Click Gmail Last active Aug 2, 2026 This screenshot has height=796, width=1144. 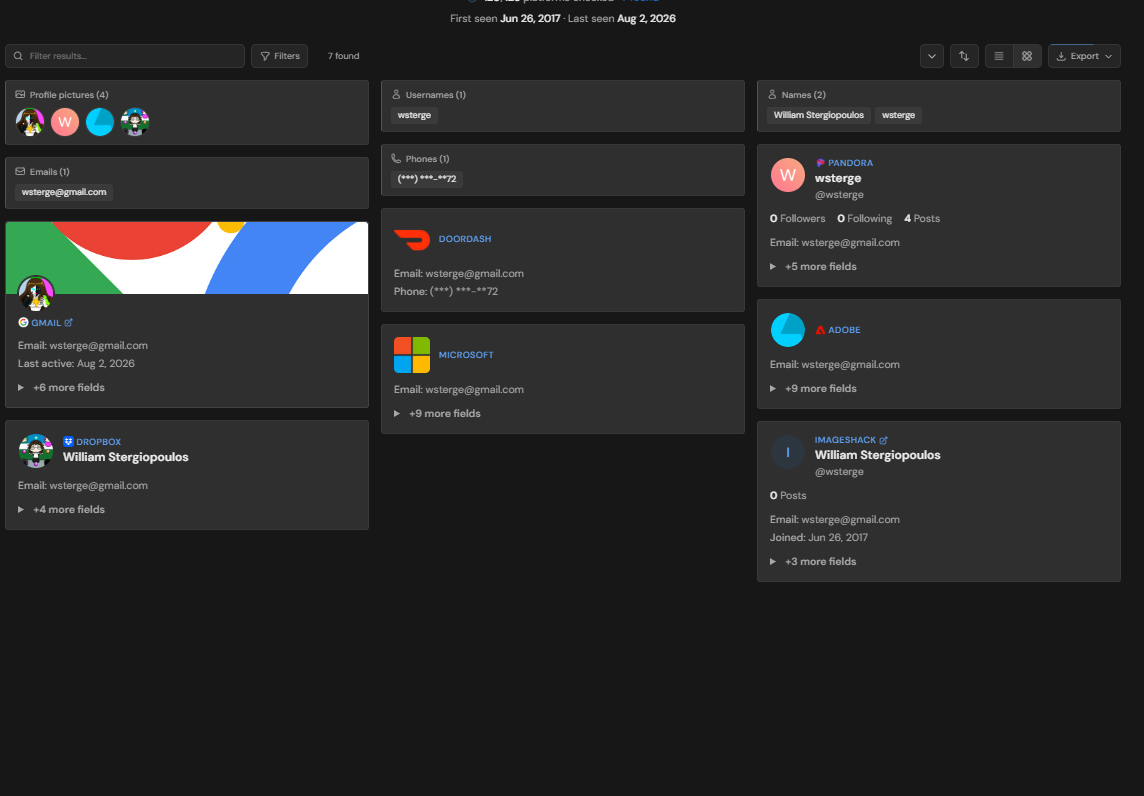[77, 363]
